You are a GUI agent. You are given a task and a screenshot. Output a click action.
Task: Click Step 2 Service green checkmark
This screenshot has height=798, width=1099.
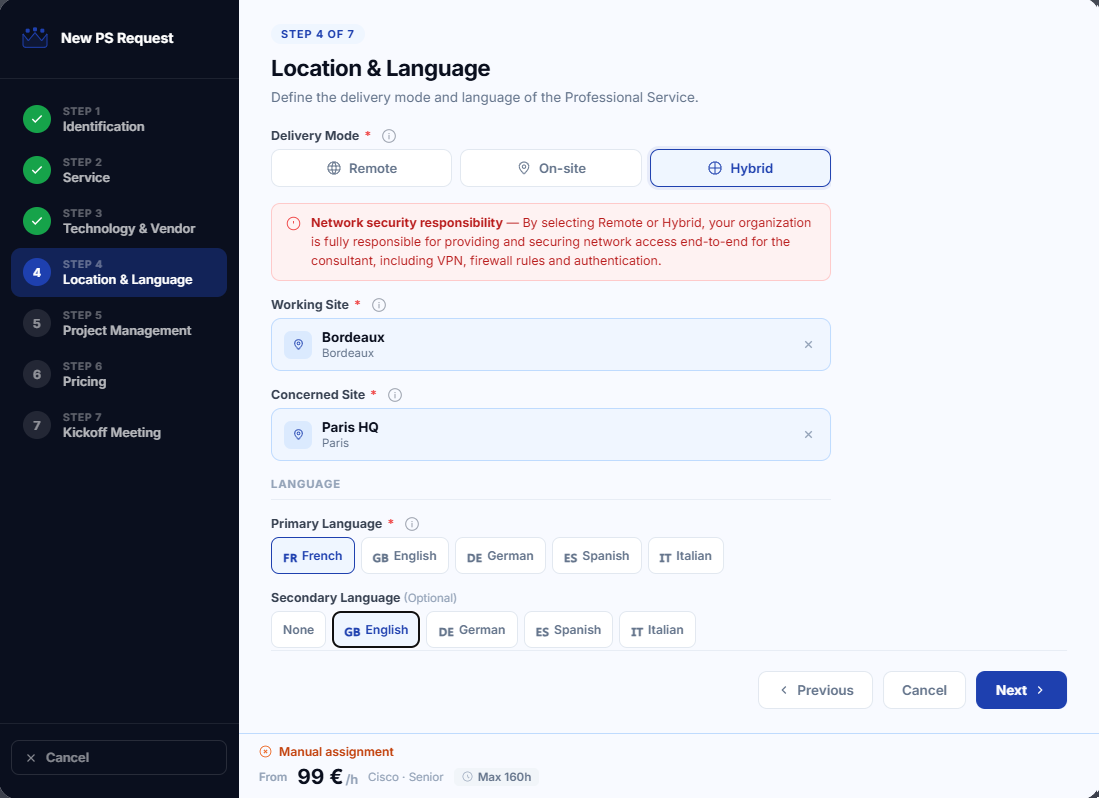coord(37,170)
